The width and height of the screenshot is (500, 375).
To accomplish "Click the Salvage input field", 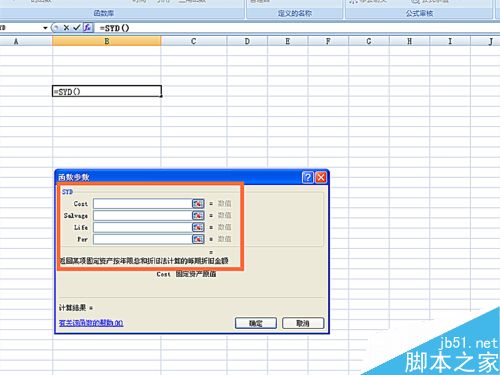I will pos(143,215).
